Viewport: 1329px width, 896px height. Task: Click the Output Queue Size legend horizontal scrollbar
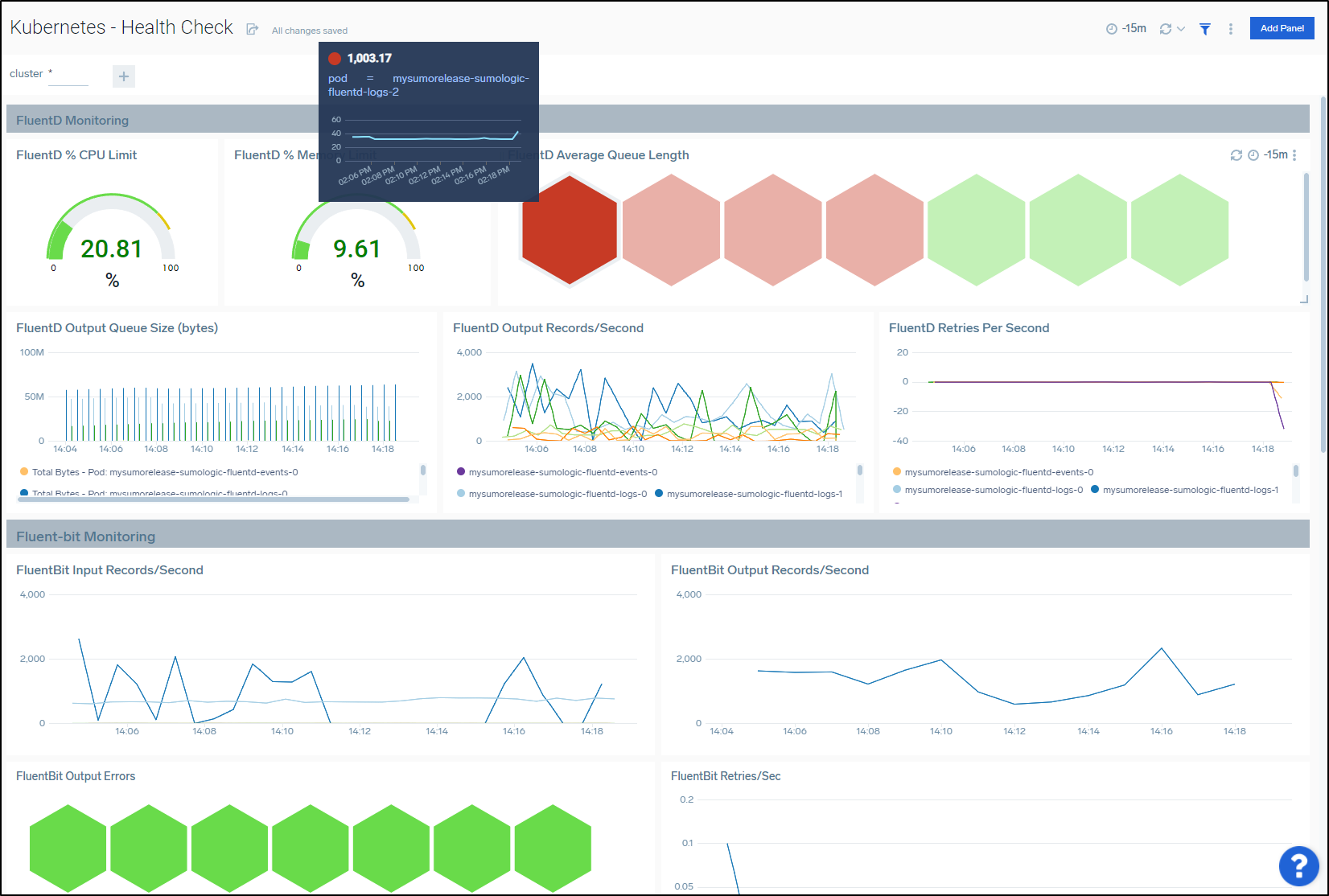[213, 499]
